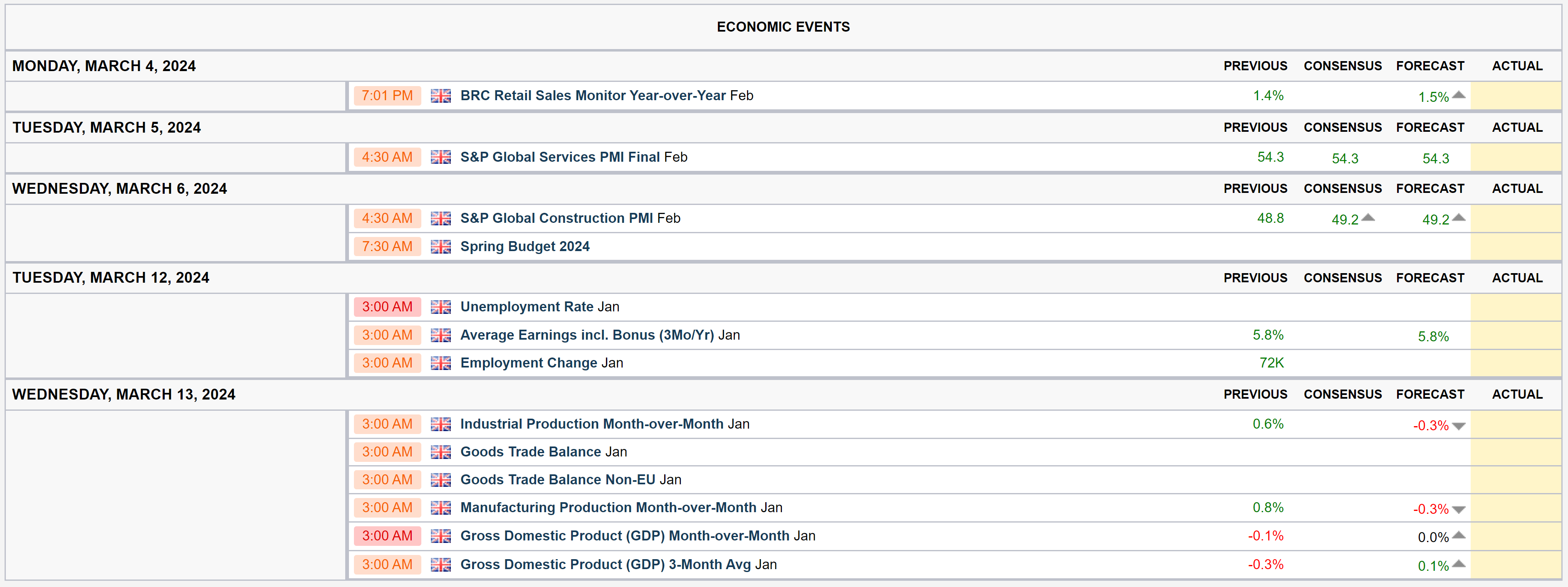Click UK flag icon beside Spring Budget 2024
The height and width of the screenshot is (587, 1568).
pos(441,247)
